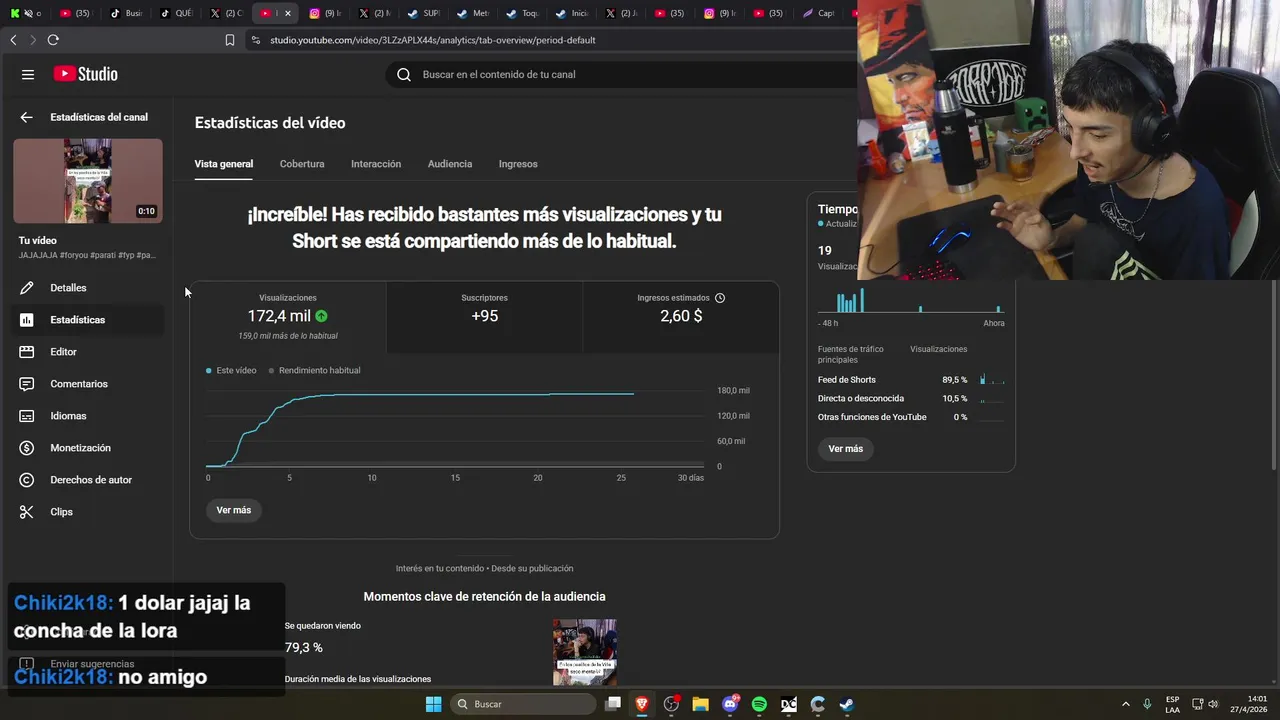
Task: Close the active YouTube Studio browser tab
Action: 289,13
